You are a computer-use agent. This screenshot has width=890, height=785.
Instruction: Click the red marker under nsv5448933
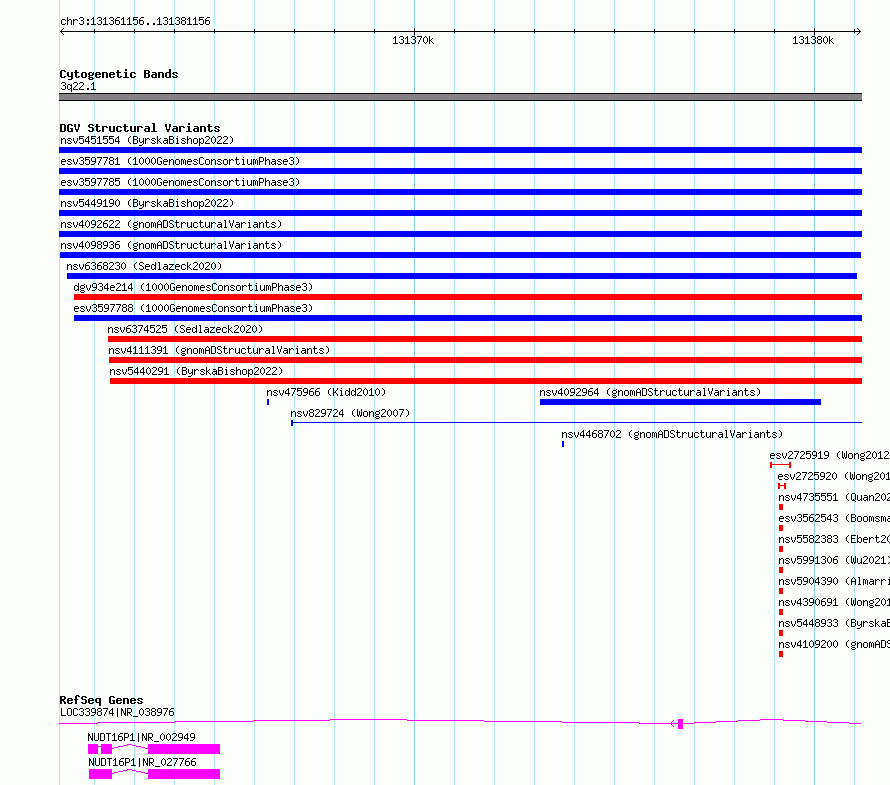781,633
